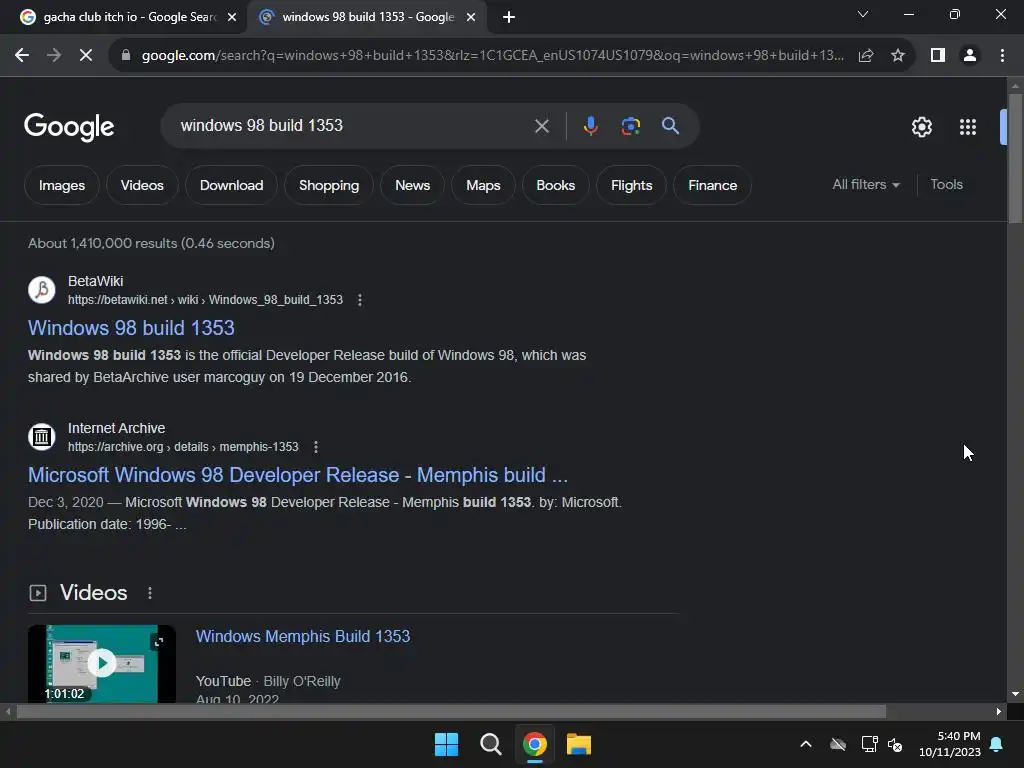
Task: Show hidden system tray icons
Action: pos(806,744)
